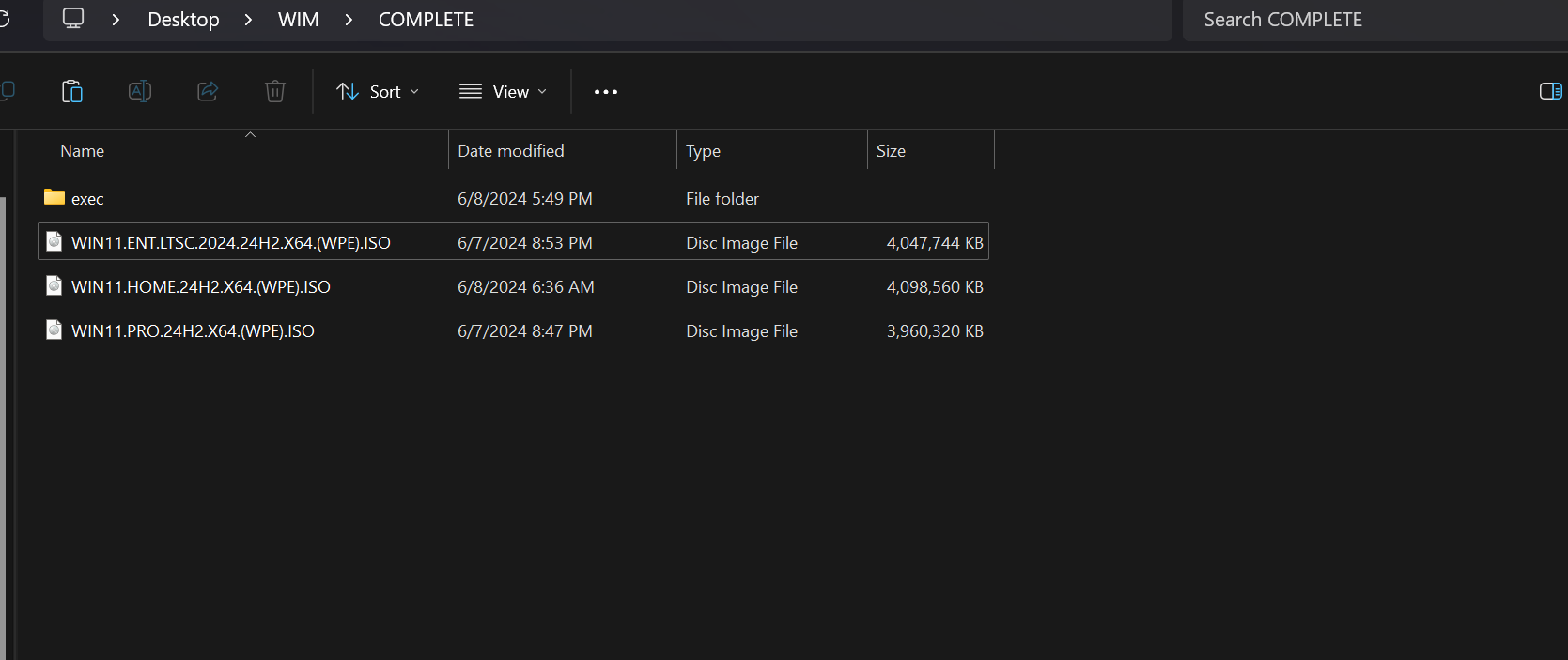
Task: Click the size 4,098,560 KB
Action: coord(935,287)
